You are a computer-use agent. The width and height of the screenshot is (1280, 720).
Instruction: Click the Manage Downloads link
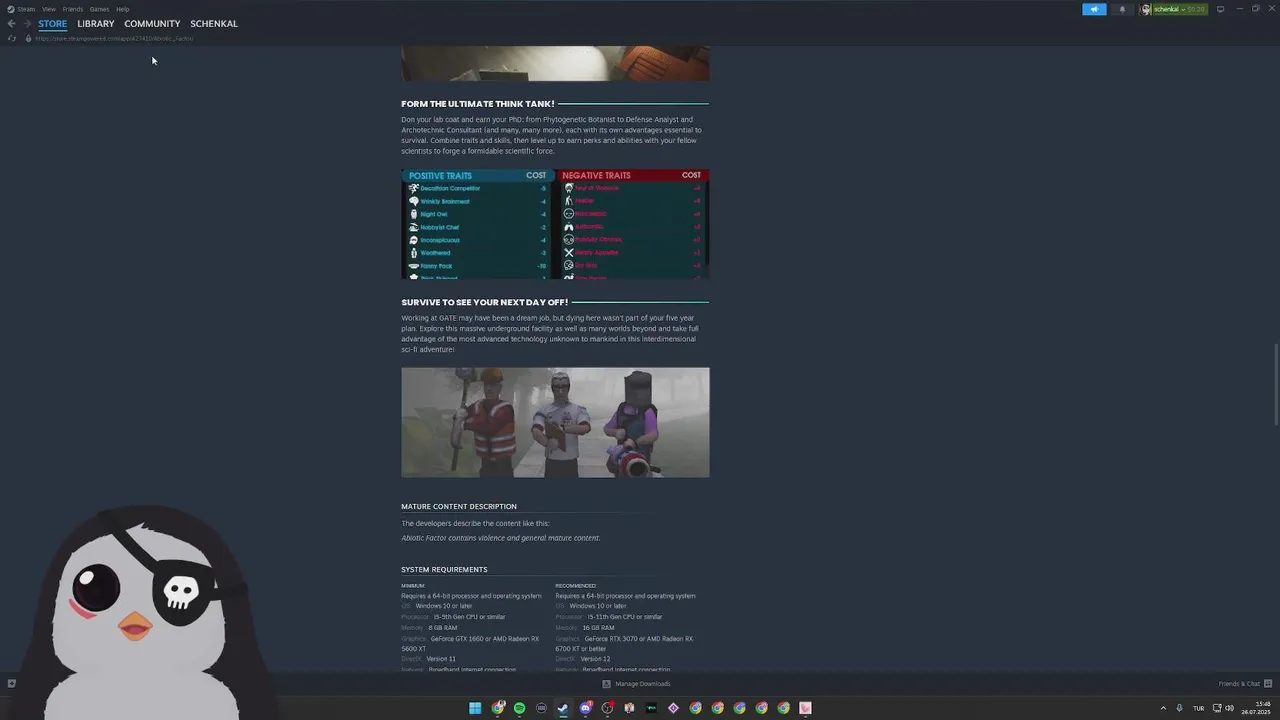click(x=643, y=684)
